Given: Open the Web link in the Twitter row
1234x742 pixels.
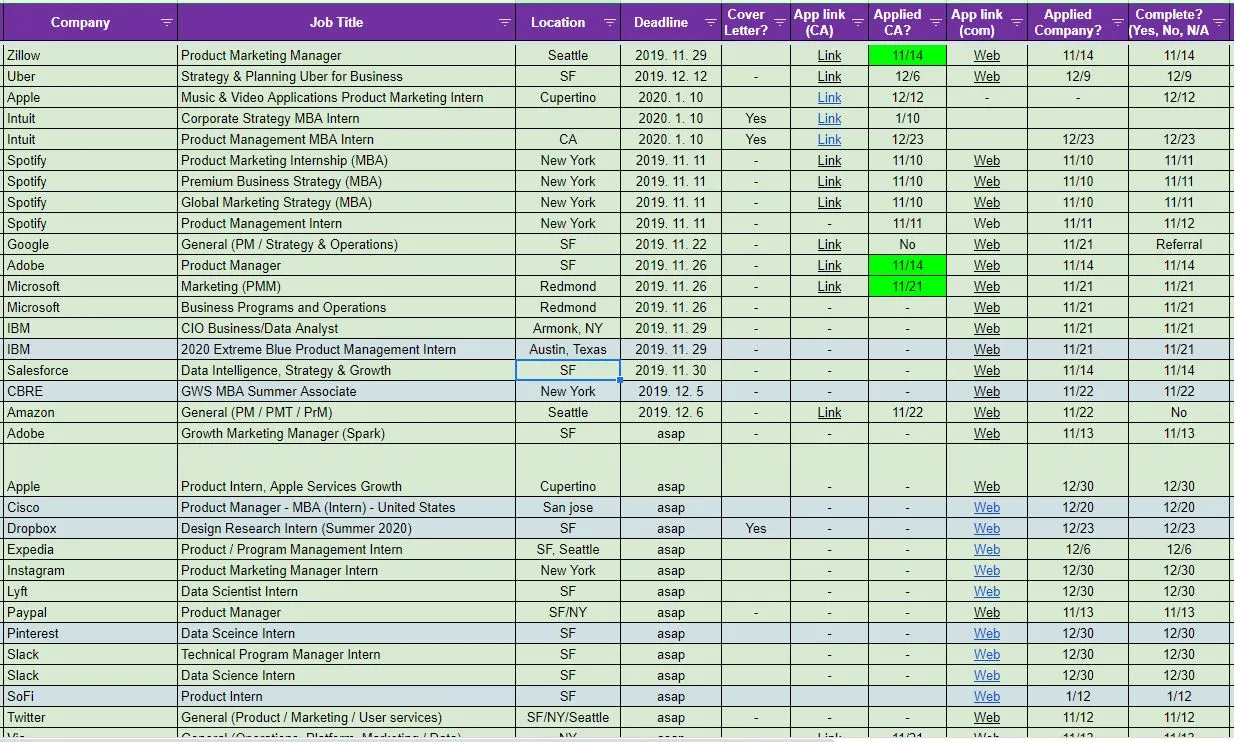Looking at the screenshot, I should [x=987, y=717].
